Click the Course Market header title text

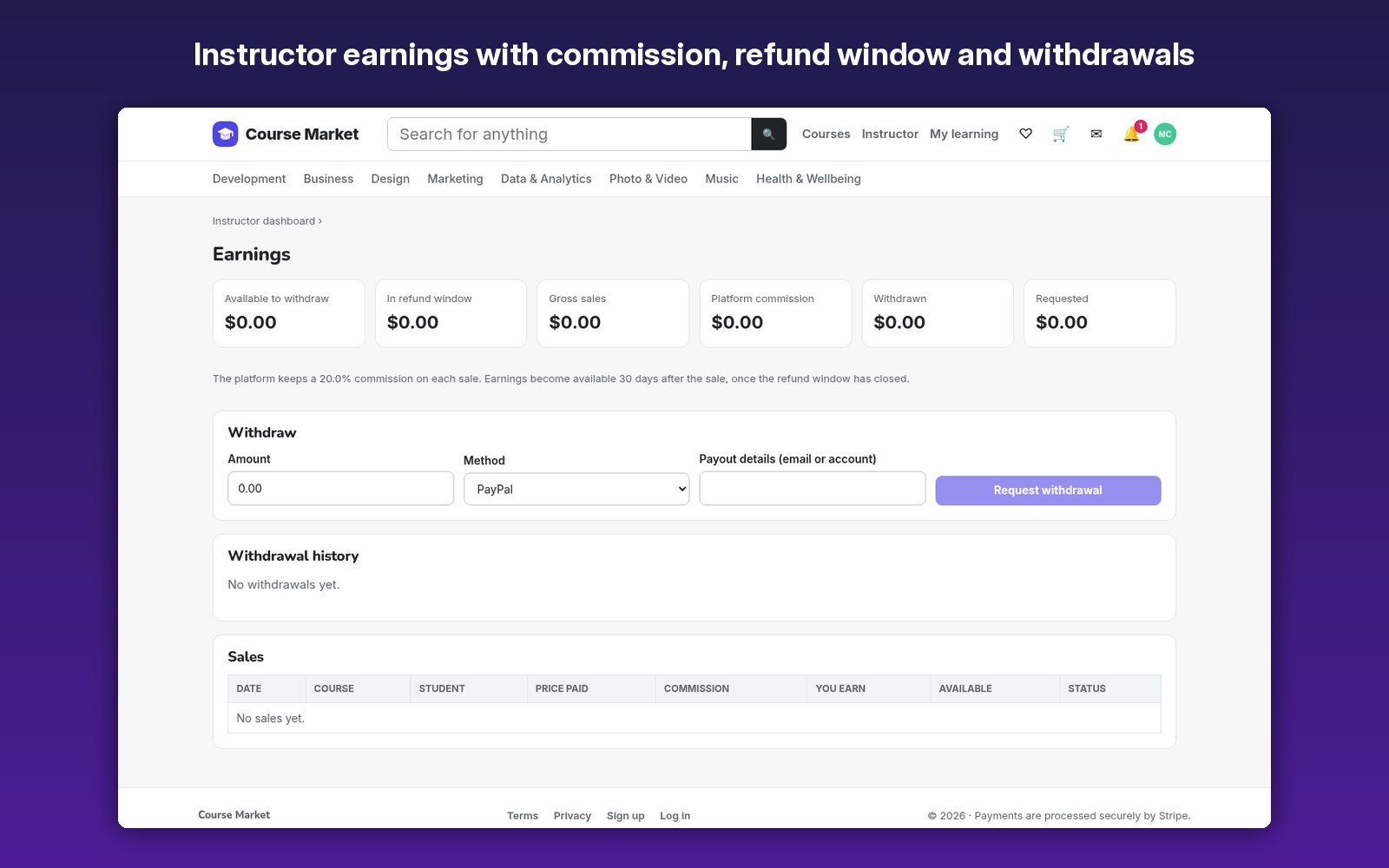[x=302, y=134]
